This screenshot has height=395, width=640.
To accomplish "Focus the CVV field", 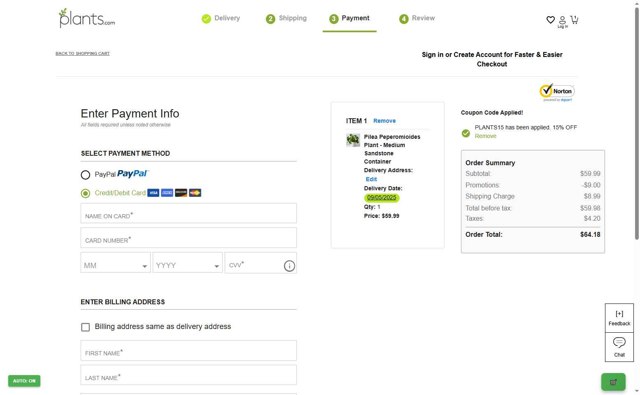I will point(261,262).
